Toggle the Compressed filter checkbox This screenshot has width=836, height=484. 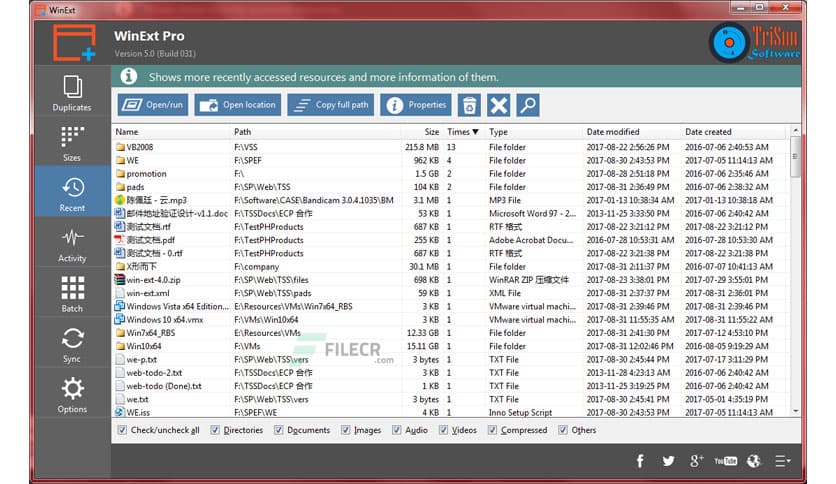(x=492, y=430)
